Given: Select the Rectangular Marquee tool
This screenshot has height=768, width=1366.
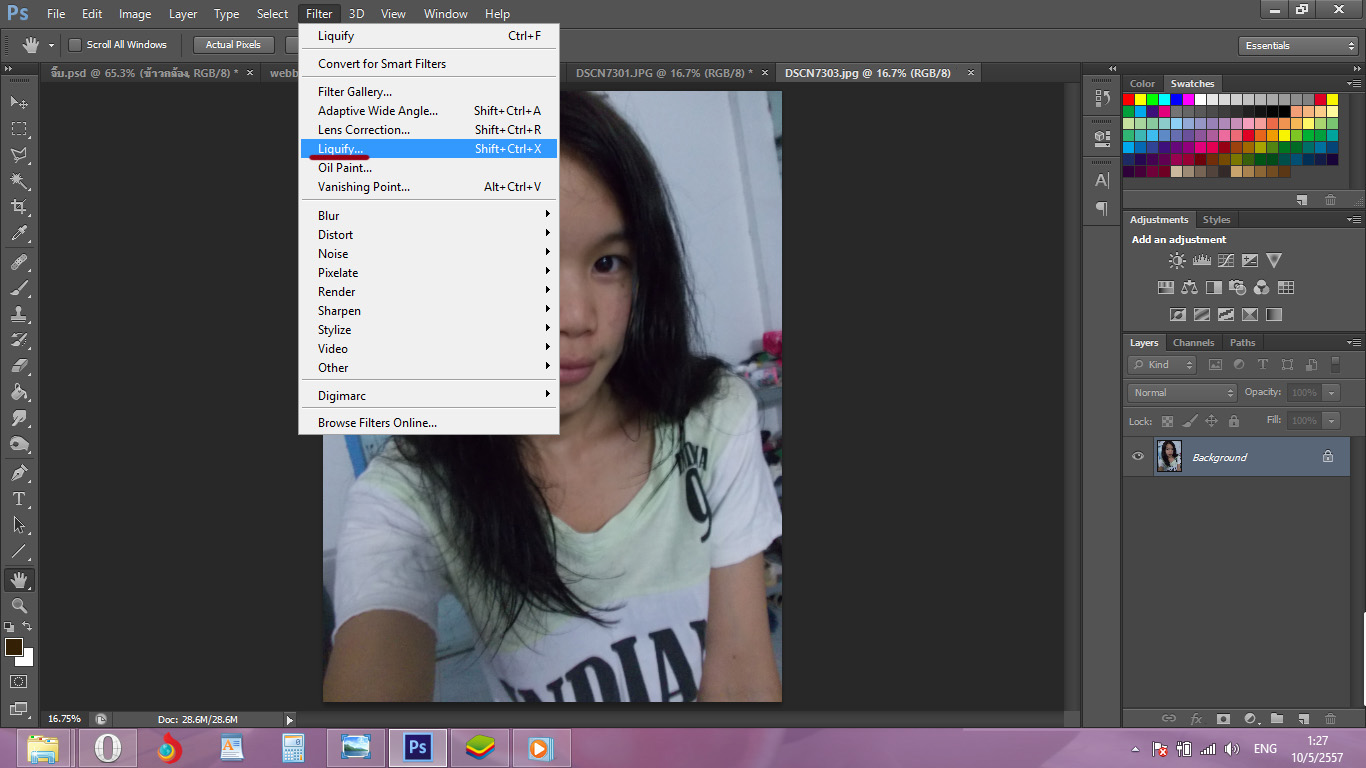Looking at the screenshot, I should click(x=19, y=128).
